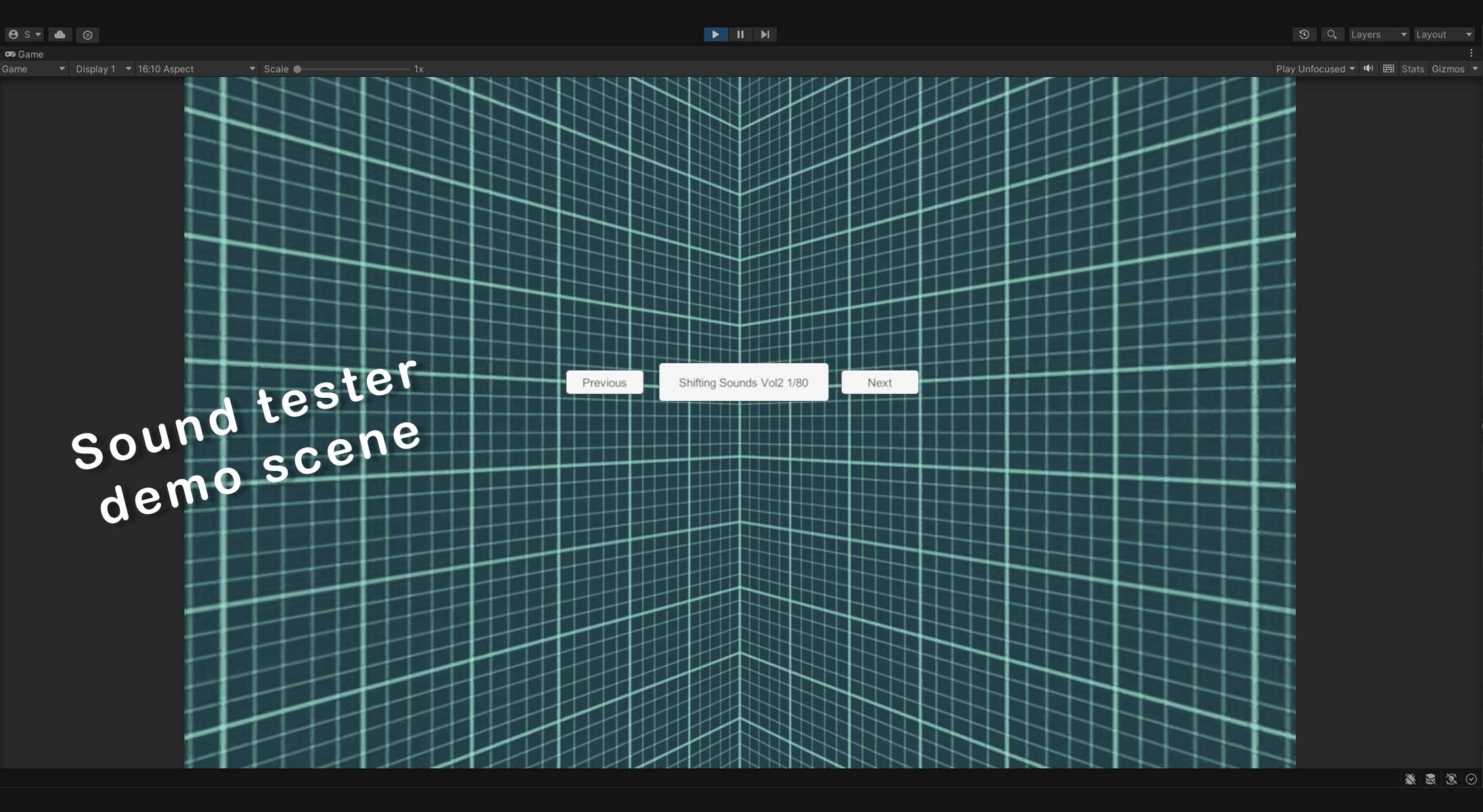This screenshot has width=1483, height=812.
Task: Click the Scale slider handle
Action: (297, 69)
